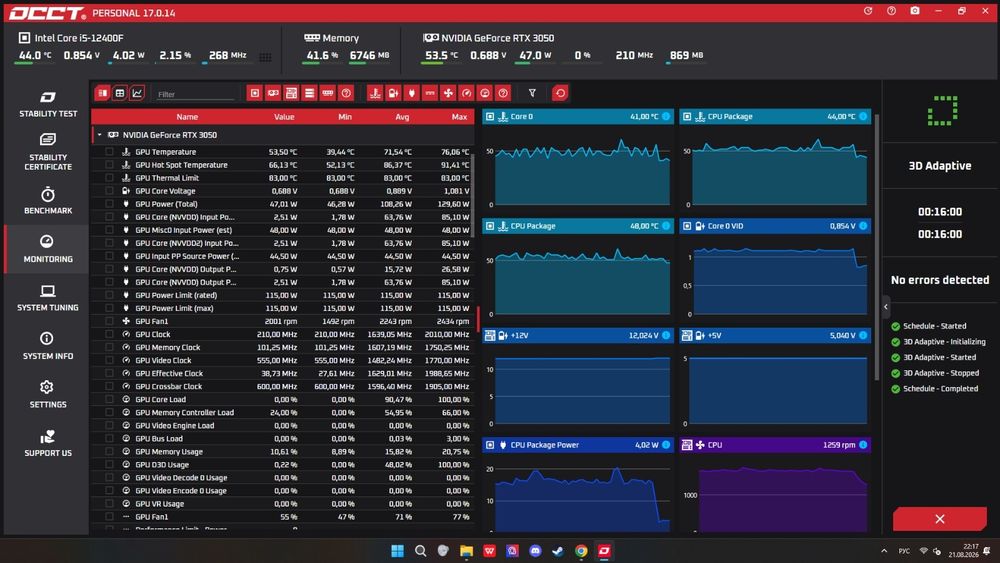Switch to split table and graph view
The image size is (1000, 563).
(x=103, y=93)
